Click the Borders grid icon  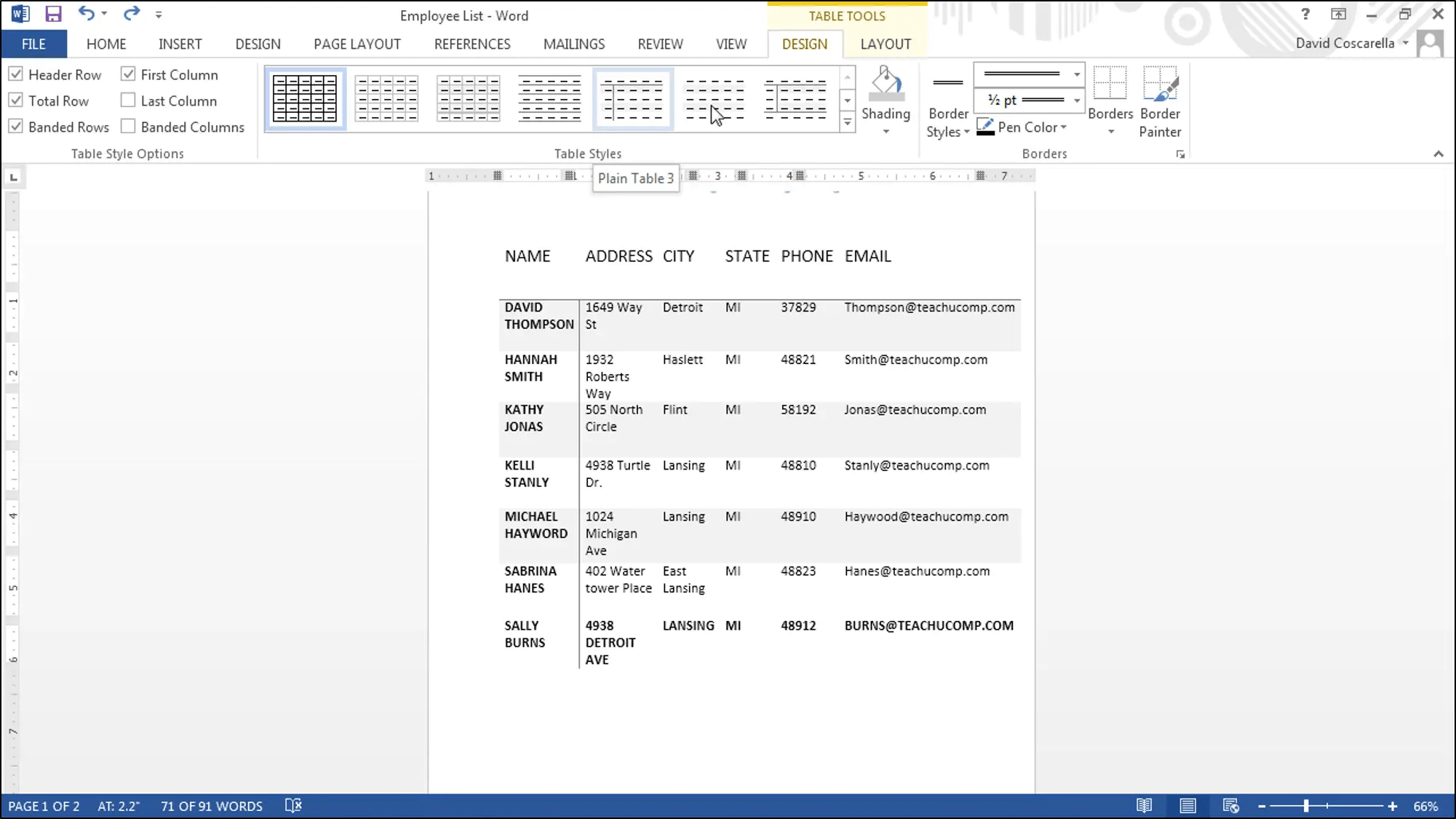coord(1110,84)
